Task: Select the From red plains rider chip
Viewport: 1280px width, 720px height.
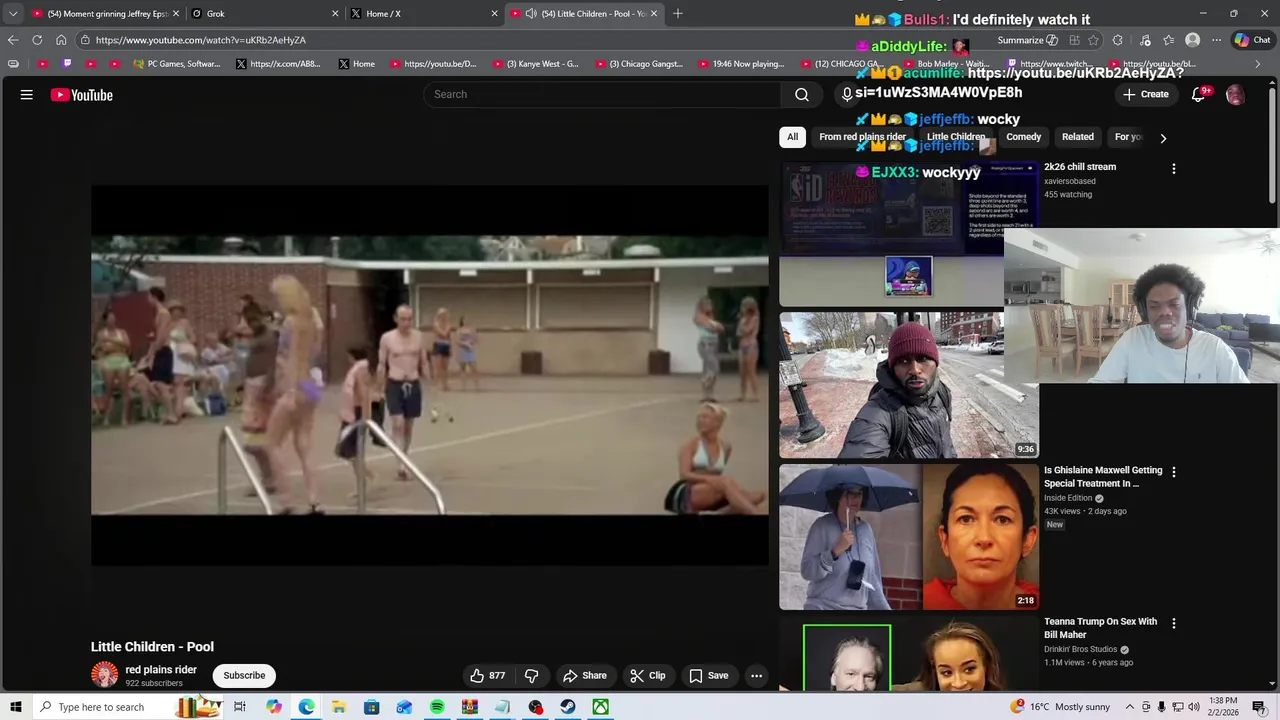Action: click(x=862, y=137)
